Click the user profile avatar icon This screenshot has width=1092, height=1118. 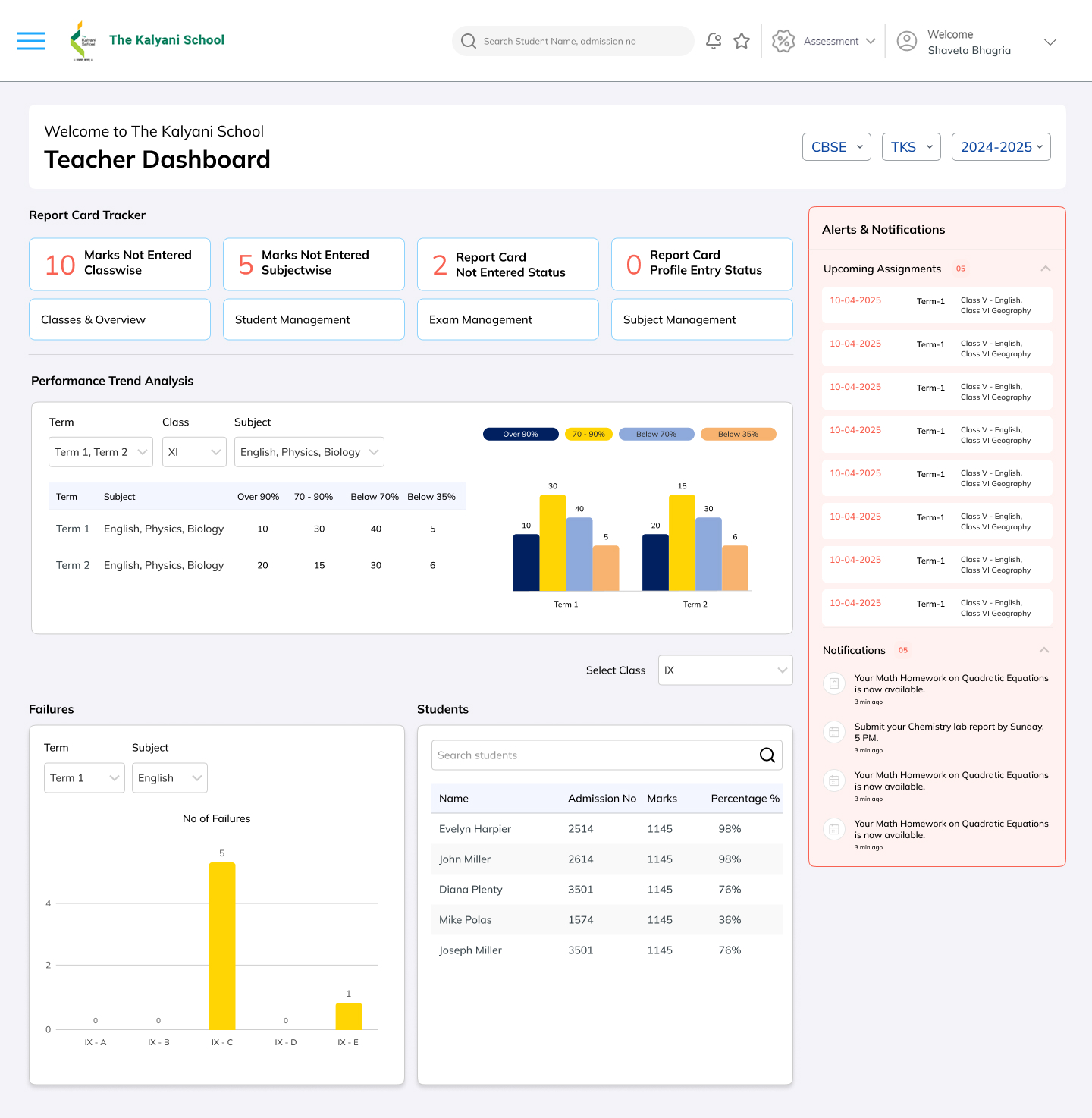(x=906, y=41)
